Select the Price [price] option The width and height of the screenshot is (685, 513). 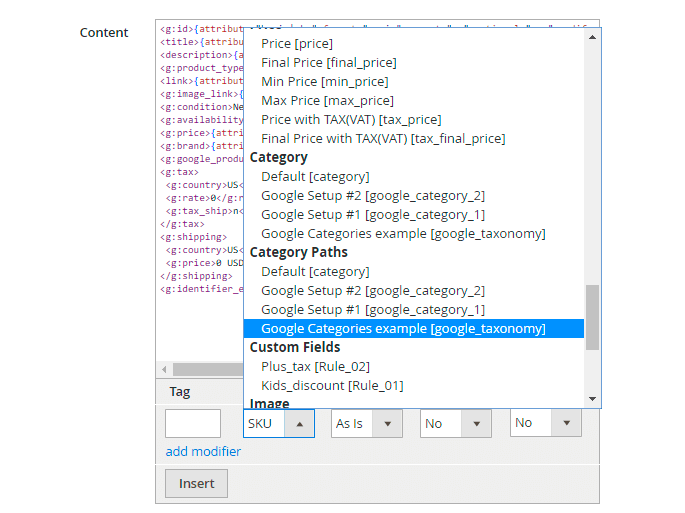coord(297,43)
